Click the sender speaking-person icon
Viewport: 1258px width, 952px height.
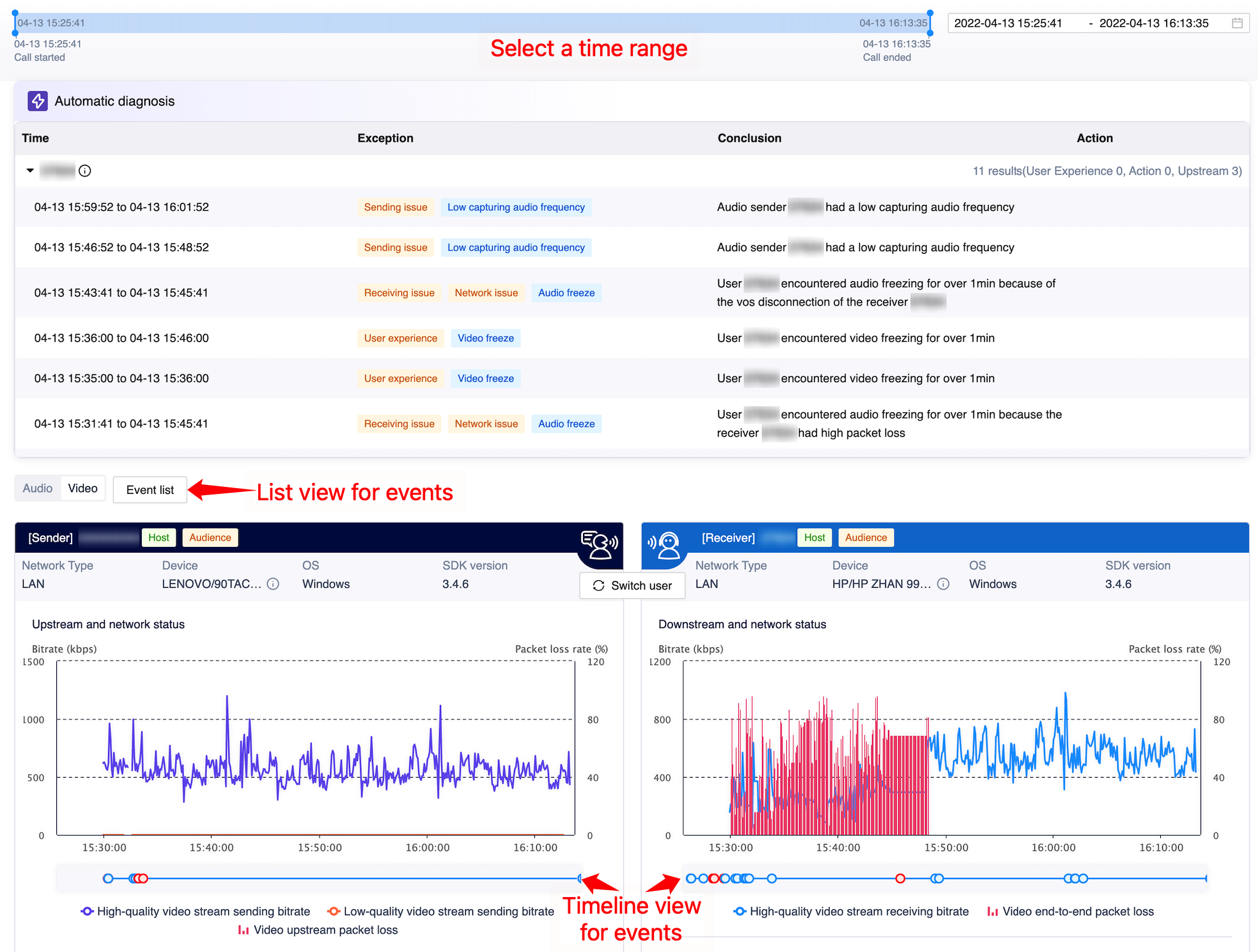click(599, 544)
